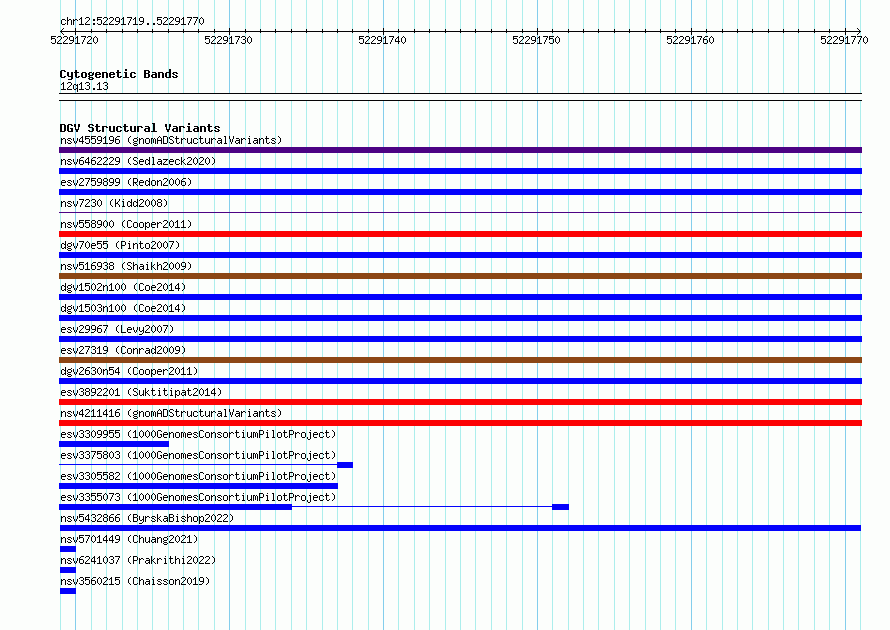Click the blue dgv1503n100 variant bar
Screen dimensions: 890x630
pos(460,318)
